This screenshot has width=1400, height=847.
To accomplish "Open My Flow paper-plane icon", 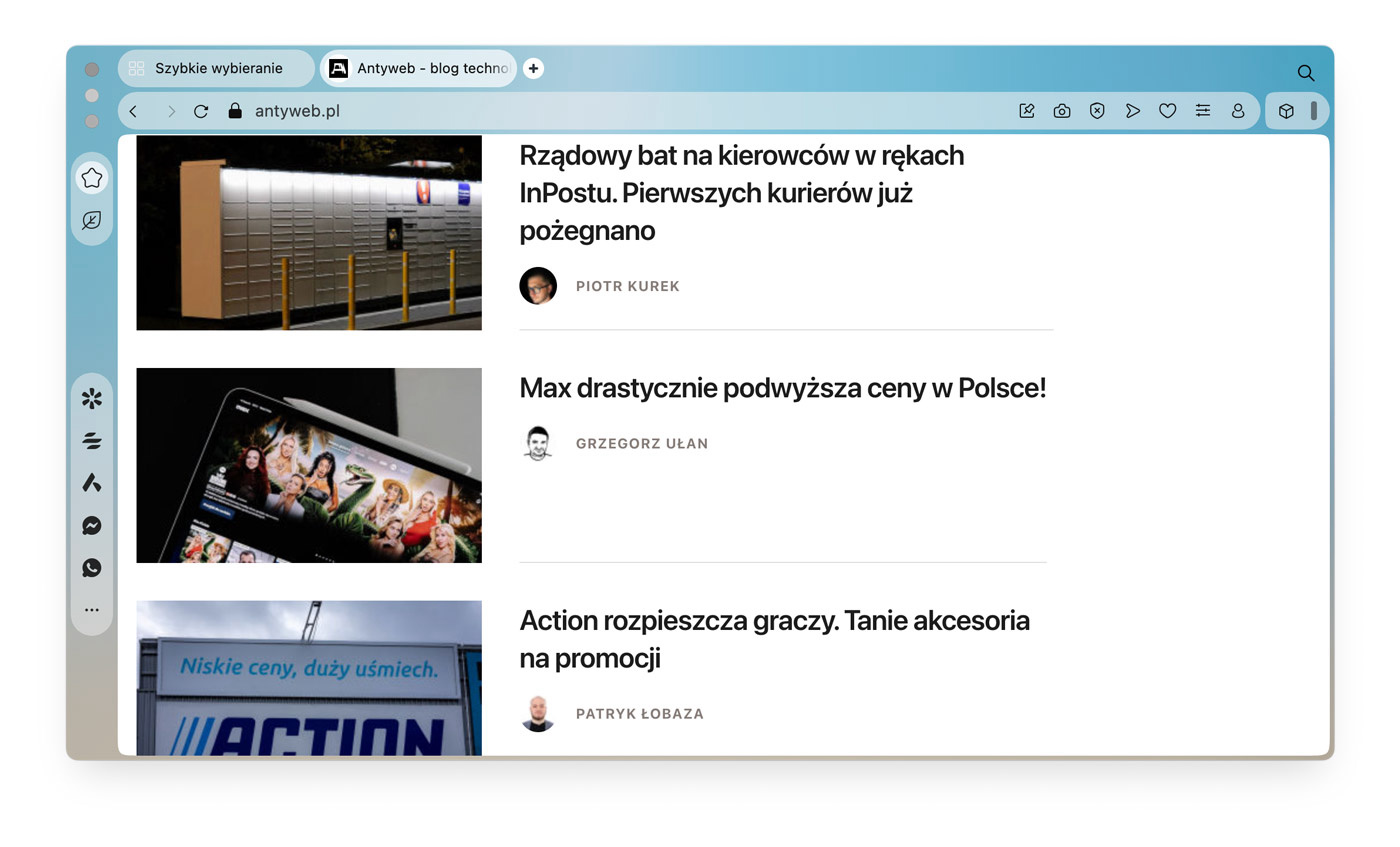I will [1132, 111].
